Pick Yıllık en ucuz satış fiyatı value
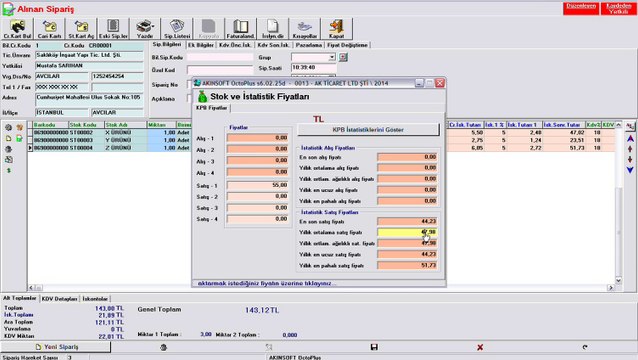 tap(407, 255)
